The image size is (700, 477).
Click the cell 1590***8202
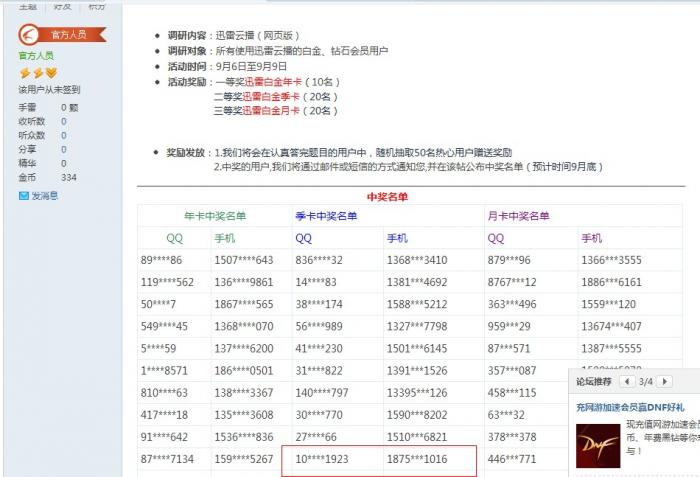click(417, 415)
